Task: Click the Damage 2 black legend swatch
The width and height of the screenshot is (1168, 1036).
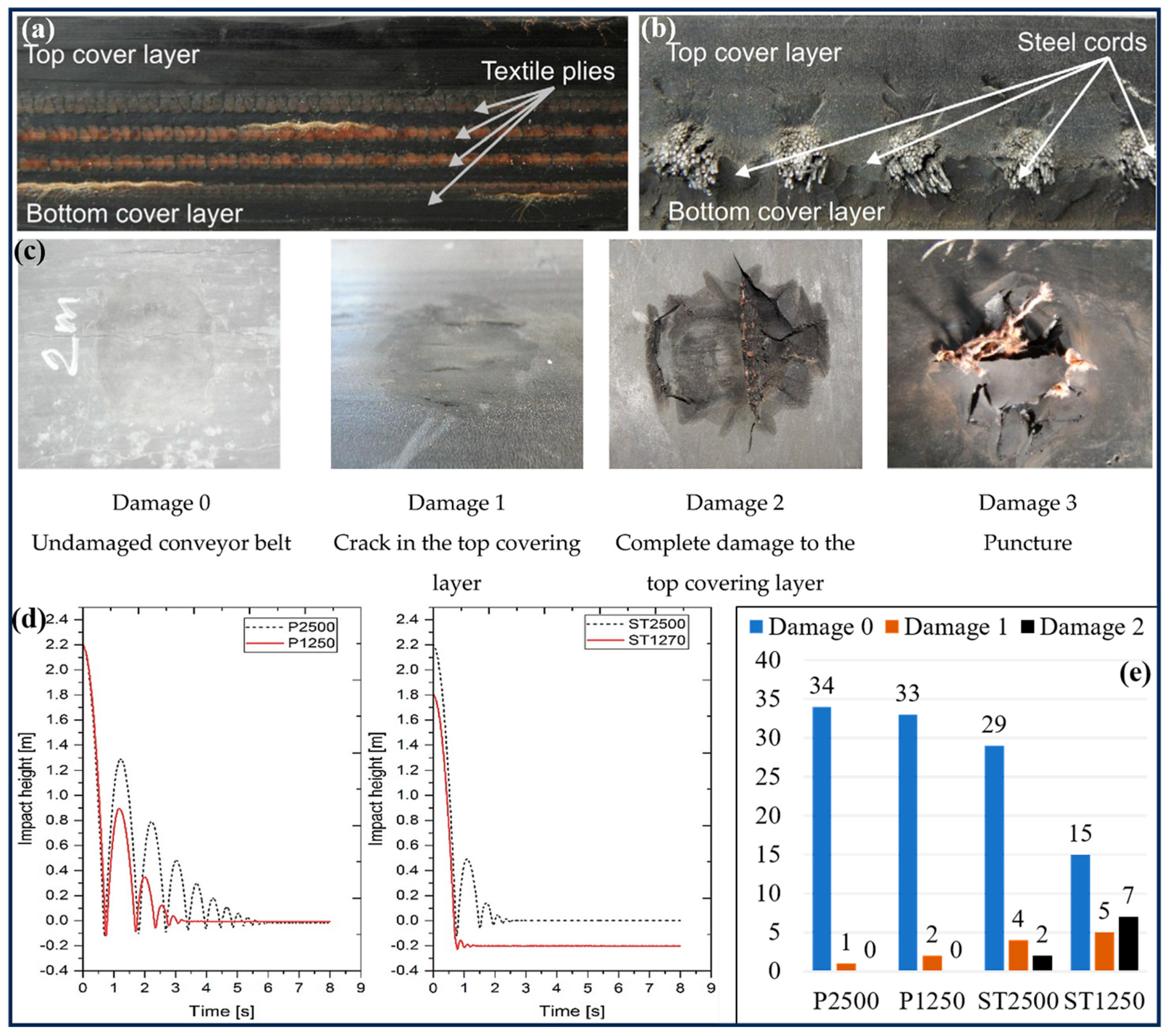Action: pos(1027,627)
